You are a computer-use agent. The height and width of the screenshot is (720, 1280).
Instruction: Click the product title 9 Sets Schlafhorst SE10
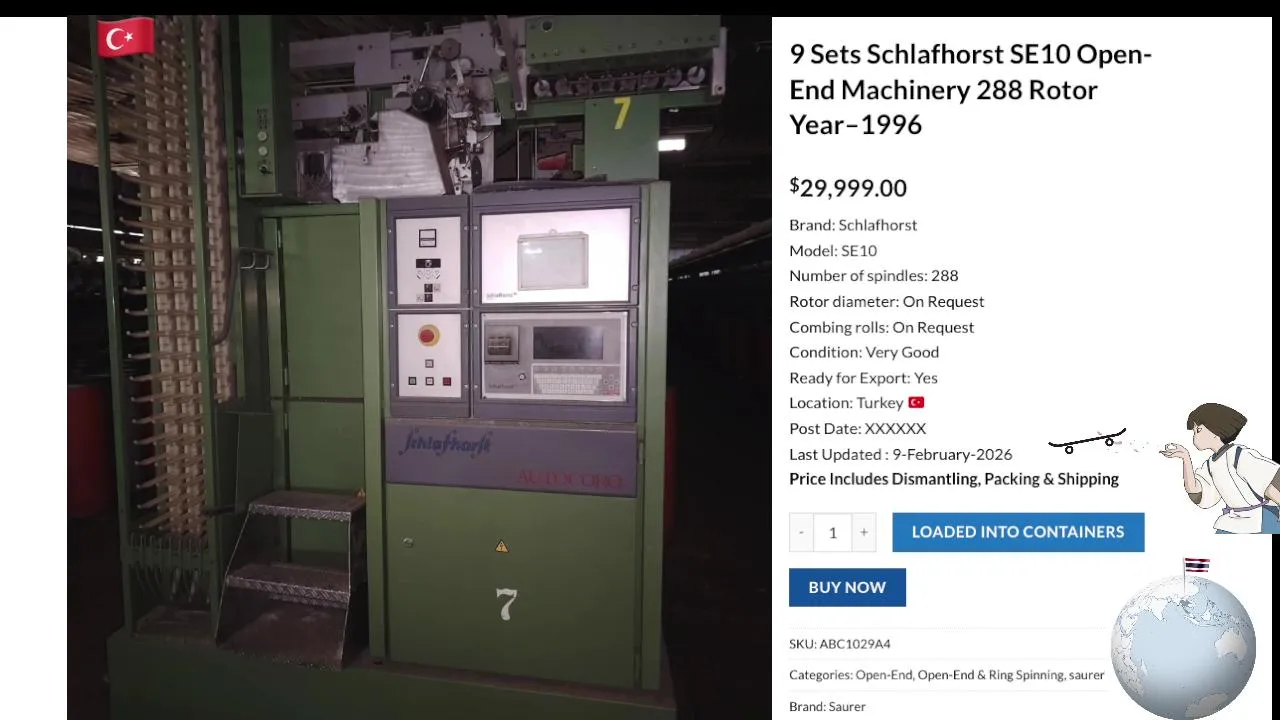click(971, 89)
